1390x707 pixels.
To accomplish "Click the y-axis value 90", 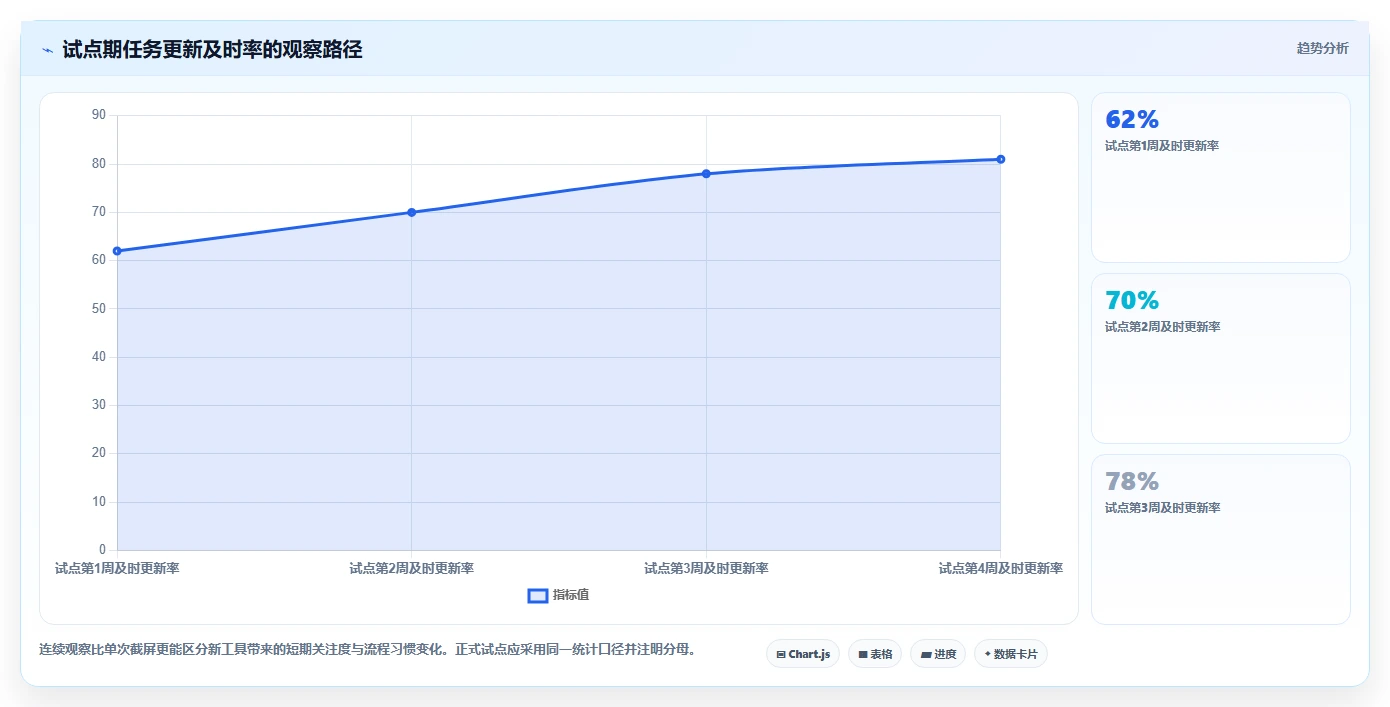I will 99,115.
